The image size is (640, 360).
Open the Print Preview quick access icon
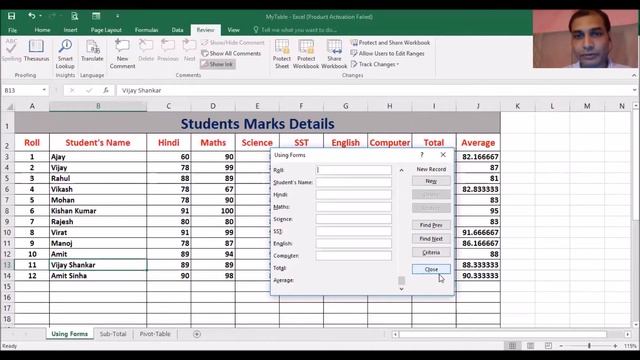(75, 16)
